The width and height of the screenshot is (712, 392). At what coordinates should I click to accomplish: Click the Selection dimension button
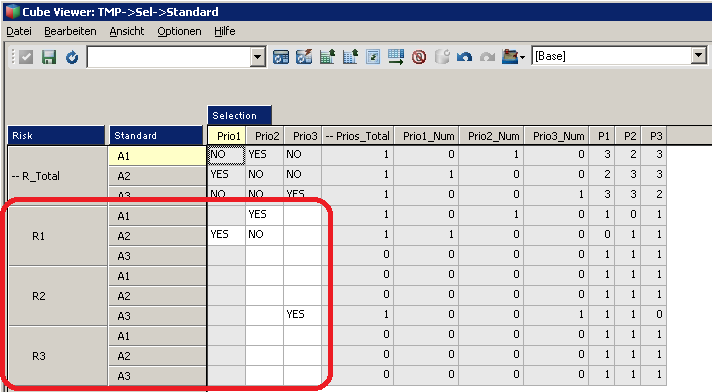(x=239, y=115)
